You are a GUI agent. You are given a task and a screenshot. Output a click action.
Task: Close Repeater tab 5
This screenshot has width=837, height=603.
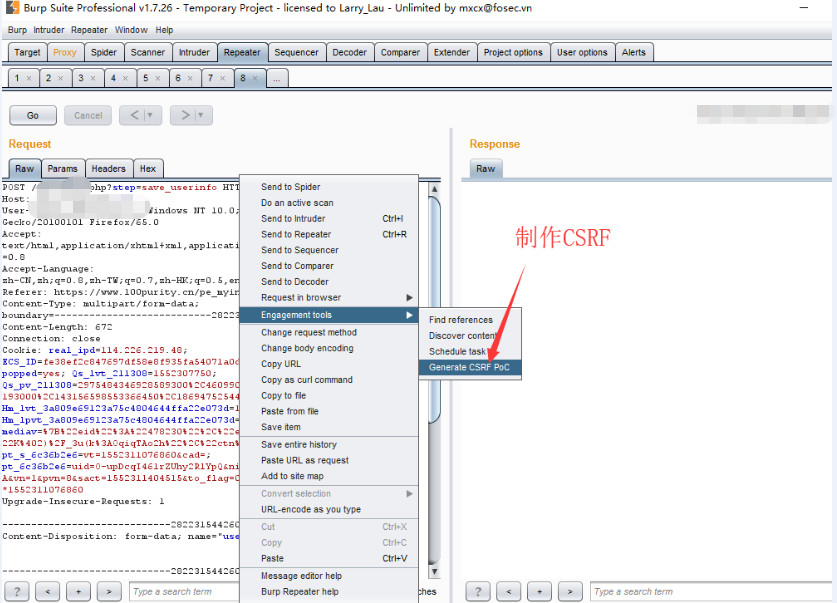pyautogui.click(x=158, y=78)
